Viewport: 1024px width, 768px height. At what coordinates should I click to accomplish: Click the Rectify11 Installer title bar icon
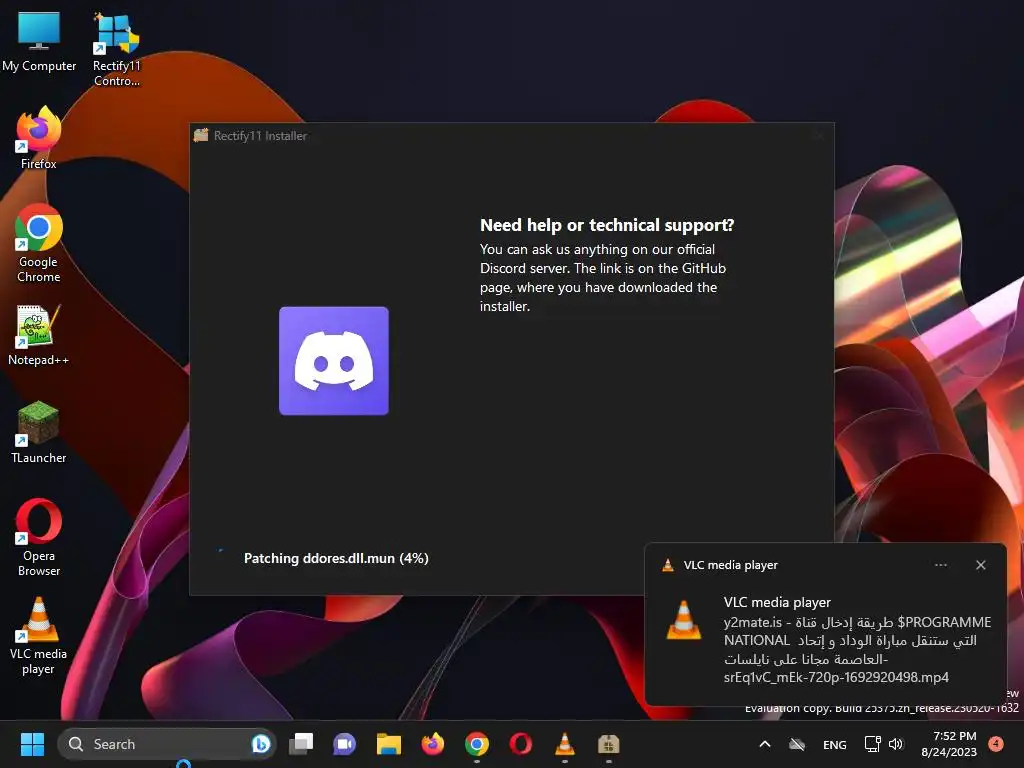[201, 135]
